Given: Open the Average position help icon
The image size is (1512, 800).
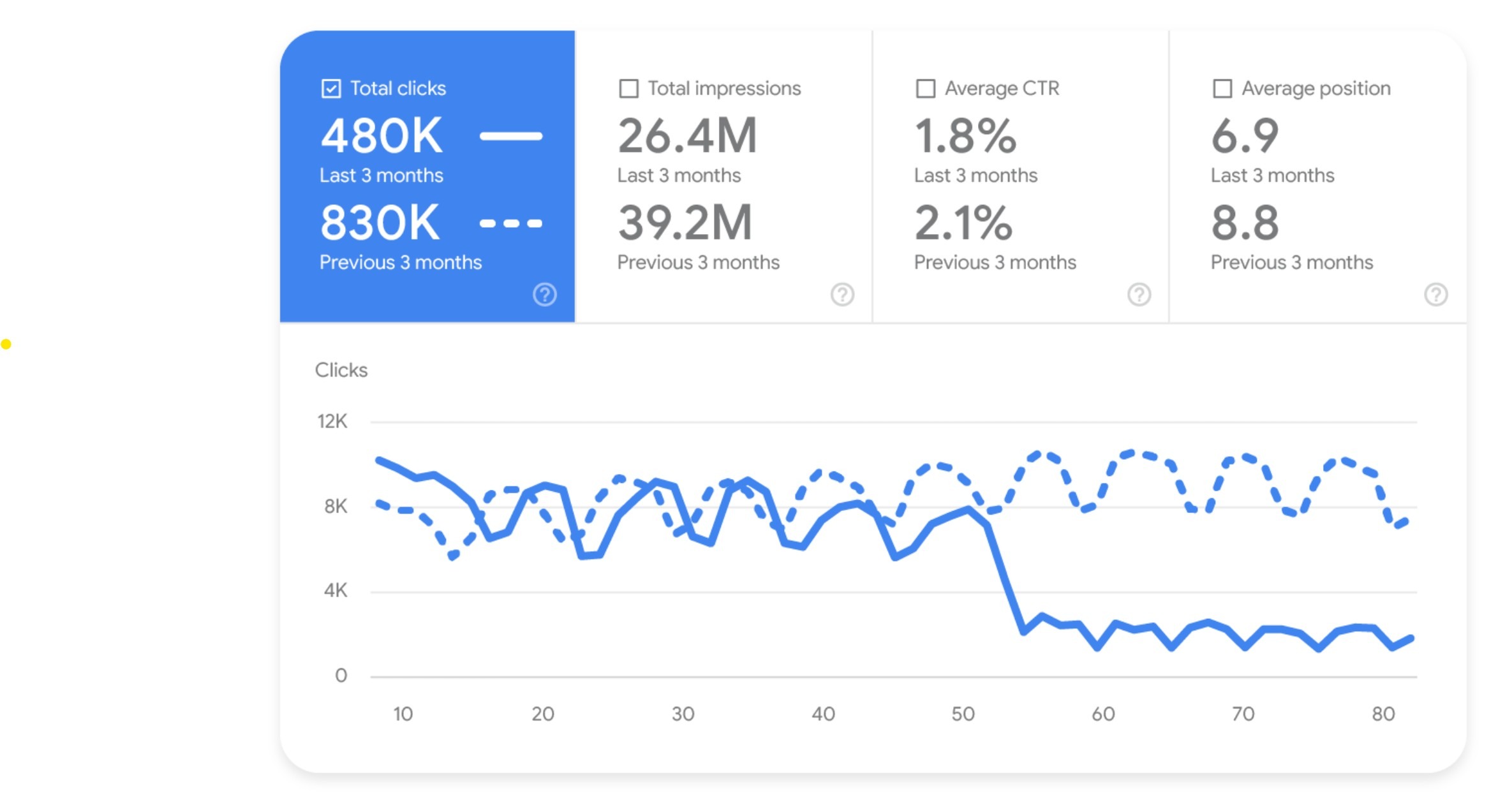Looking at the screenshot, I should (x=1435, y=294).
